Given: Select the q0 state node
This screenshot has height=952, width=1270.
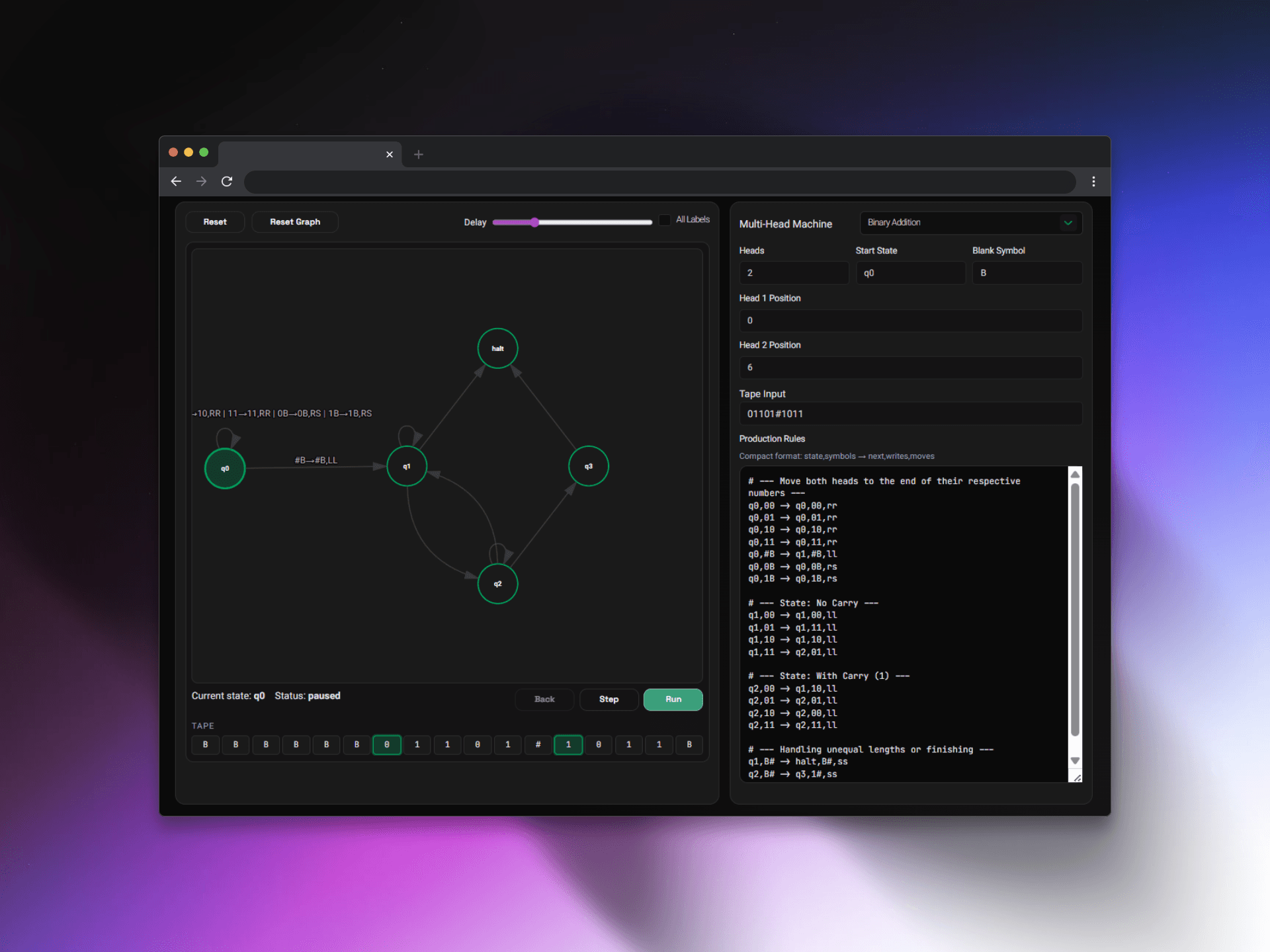Looking at the screenshot, I should (x=224, y=468).
